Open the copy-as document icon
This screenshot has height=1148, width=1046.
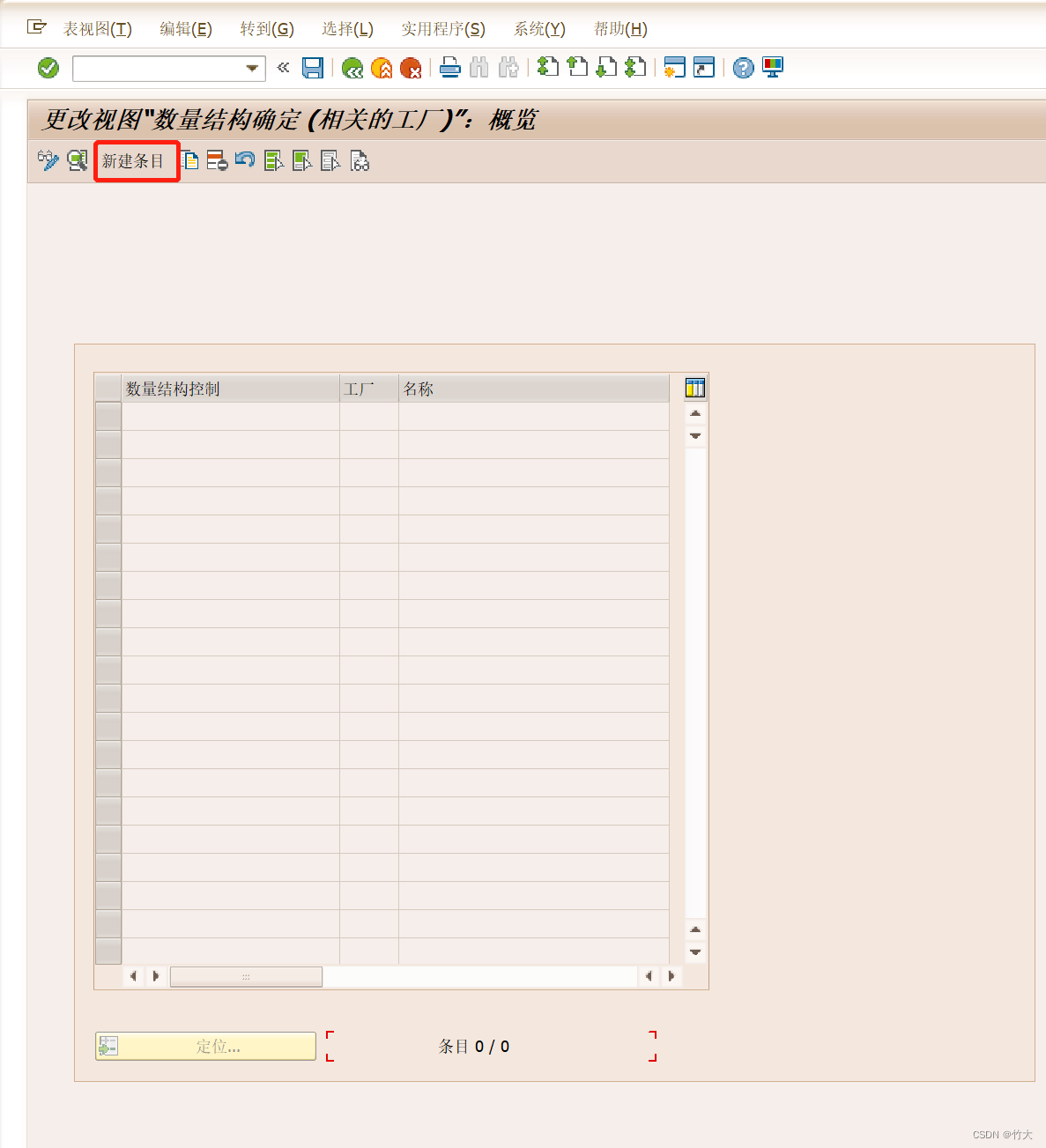click(x=189, y=160)
